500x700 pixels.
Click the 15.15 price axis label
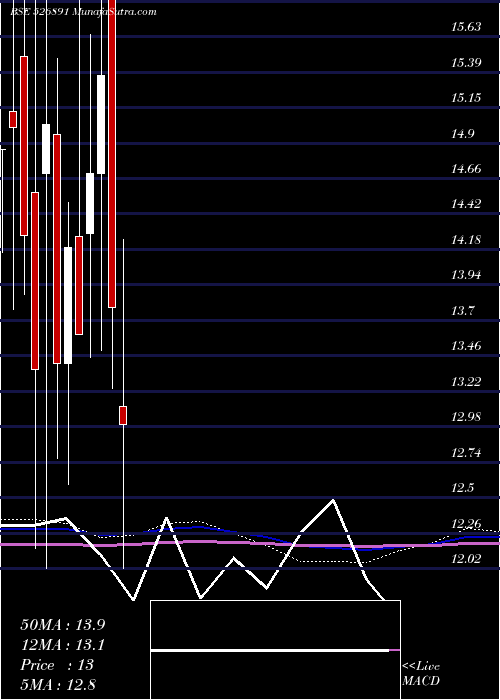(466, 98)
